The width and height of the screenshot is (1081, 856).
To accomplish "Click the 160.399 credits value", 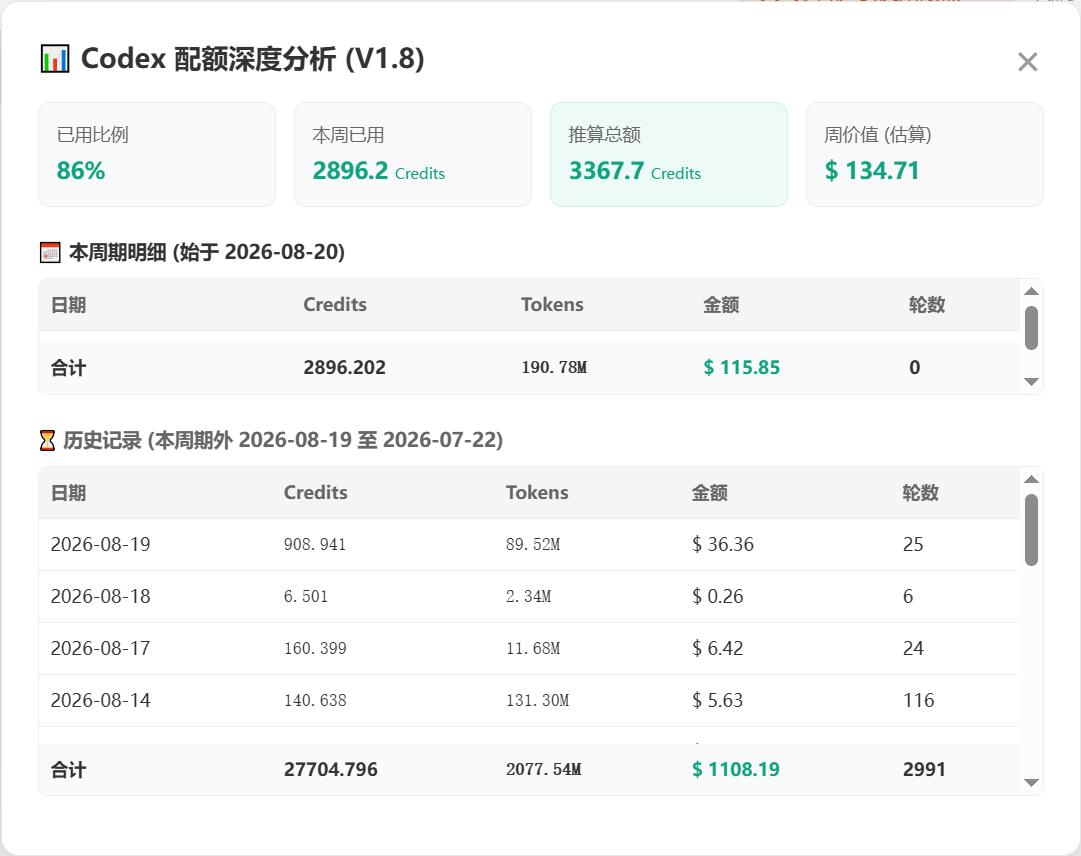I will click(315, 649).
